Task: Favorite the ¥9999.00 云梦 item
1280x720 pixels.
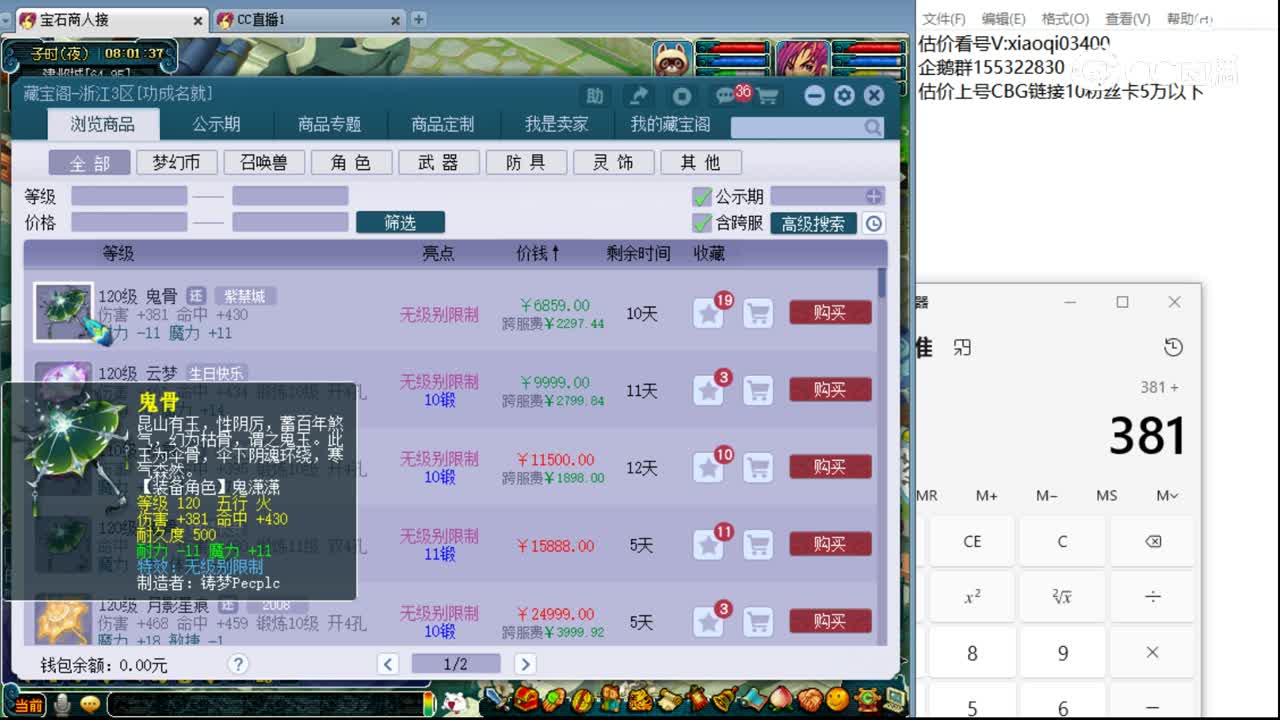Action: 709,390
